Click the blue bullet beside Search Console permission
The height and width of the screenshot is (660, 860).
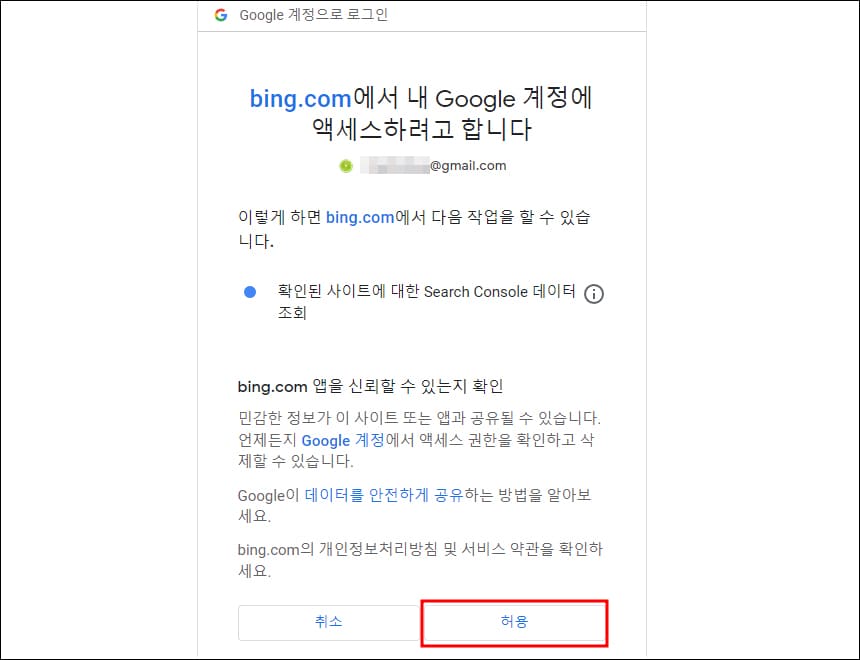250,292
